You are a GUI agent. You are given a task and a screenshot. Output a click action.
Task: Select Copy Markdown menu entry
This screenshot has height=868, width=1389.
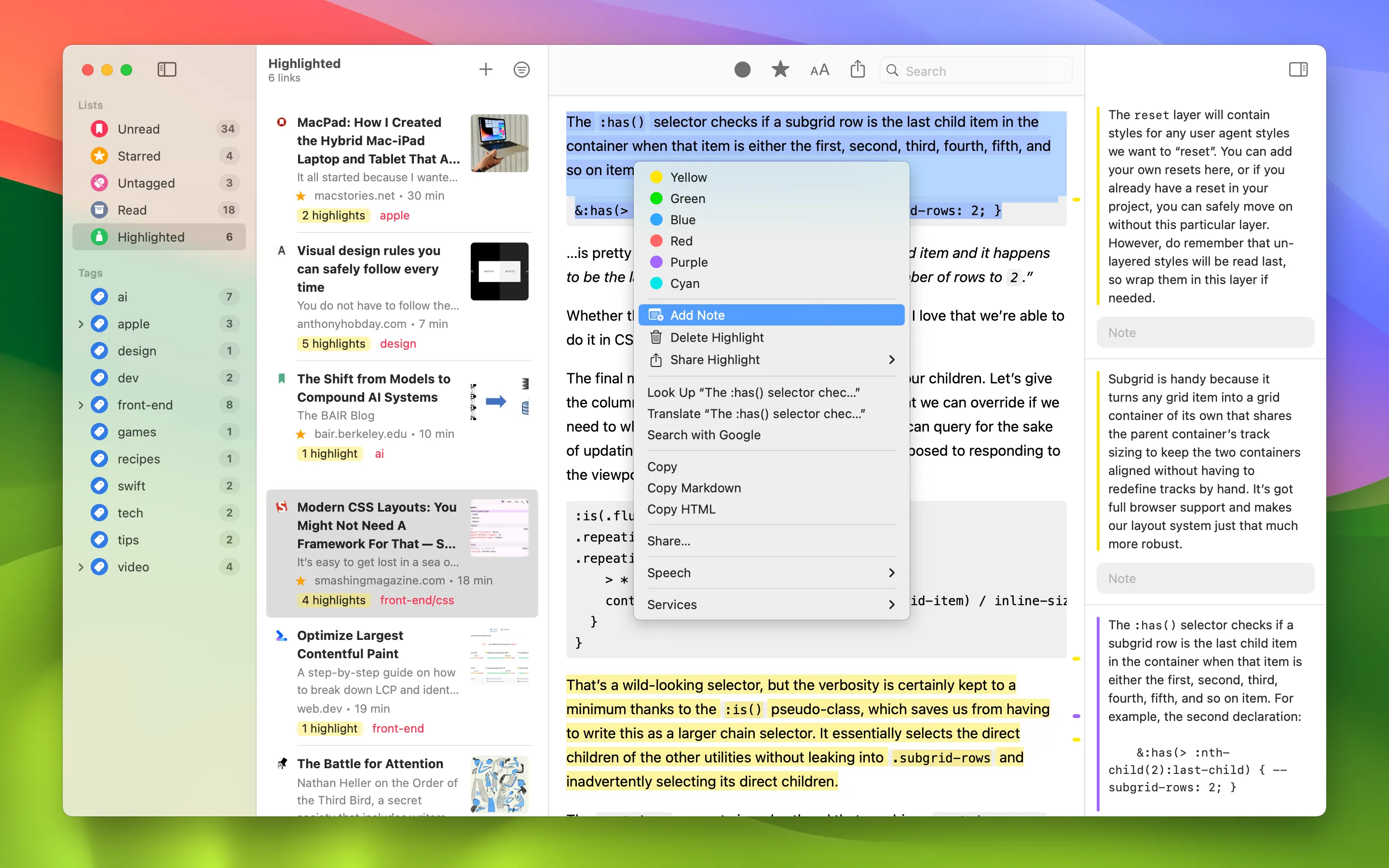[x=694, y=488]
